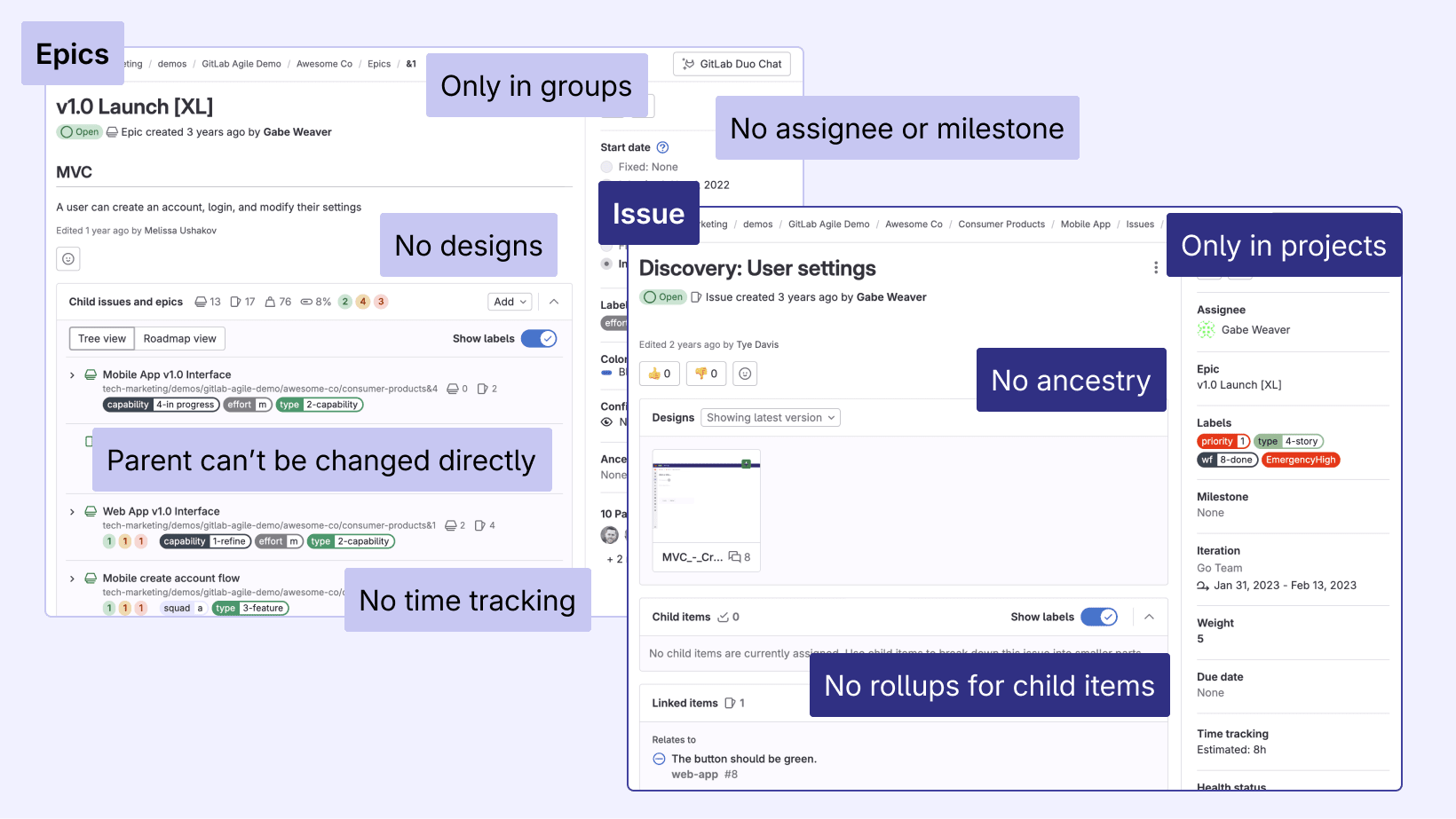Open 'Issues' breadcrumb in issue window
This screenshot has height=819, width=1456.
coord(1140,224)
